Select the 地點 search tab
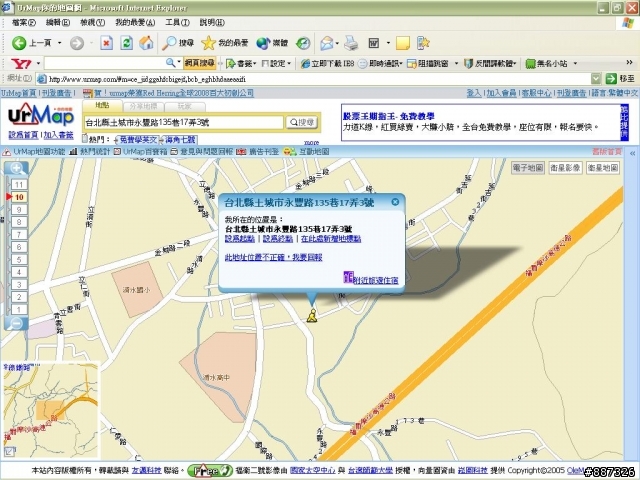640x480 pixels. pyautogui.click(x=102, y=105)
